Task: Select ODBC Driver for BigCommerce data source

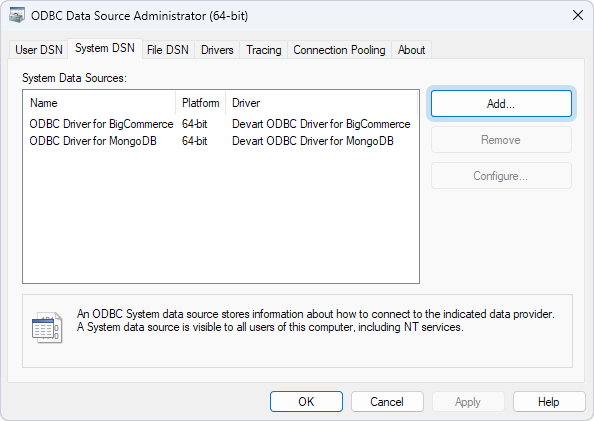Action: coord(102,124)
